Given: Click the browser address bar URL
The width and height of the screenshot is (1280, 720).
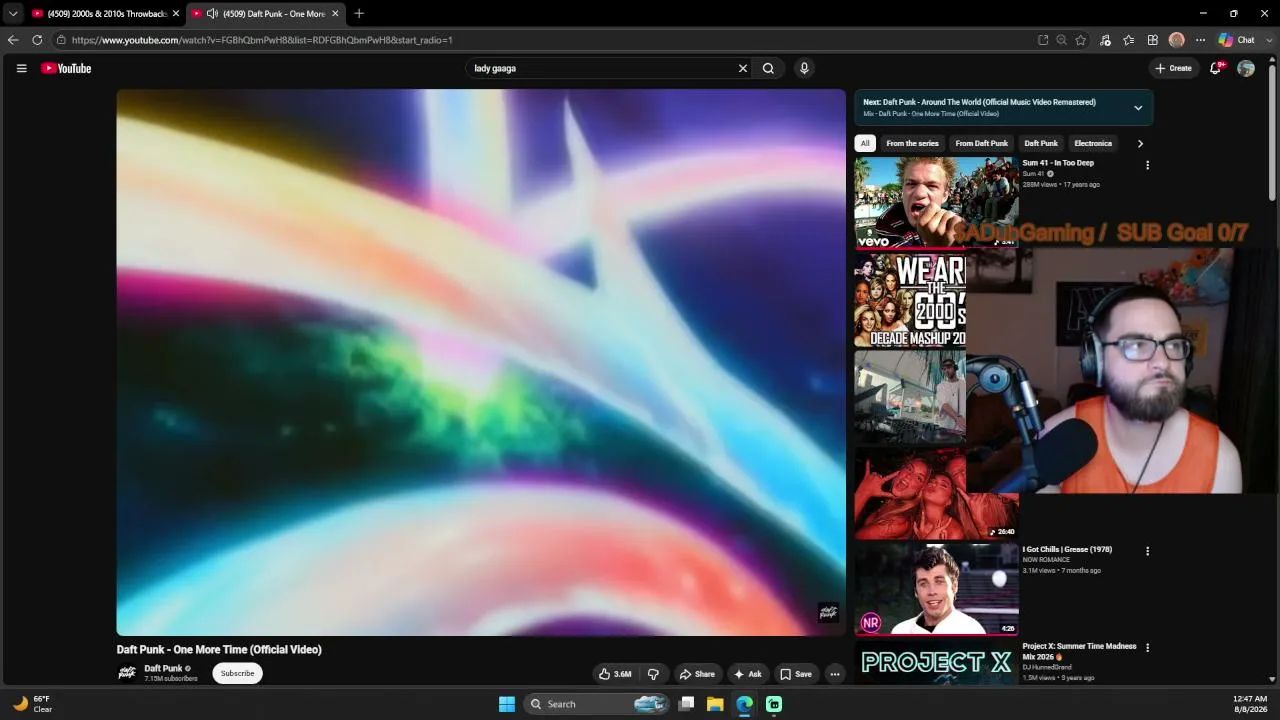Looking at the screenshot, I should pos(262,40).
